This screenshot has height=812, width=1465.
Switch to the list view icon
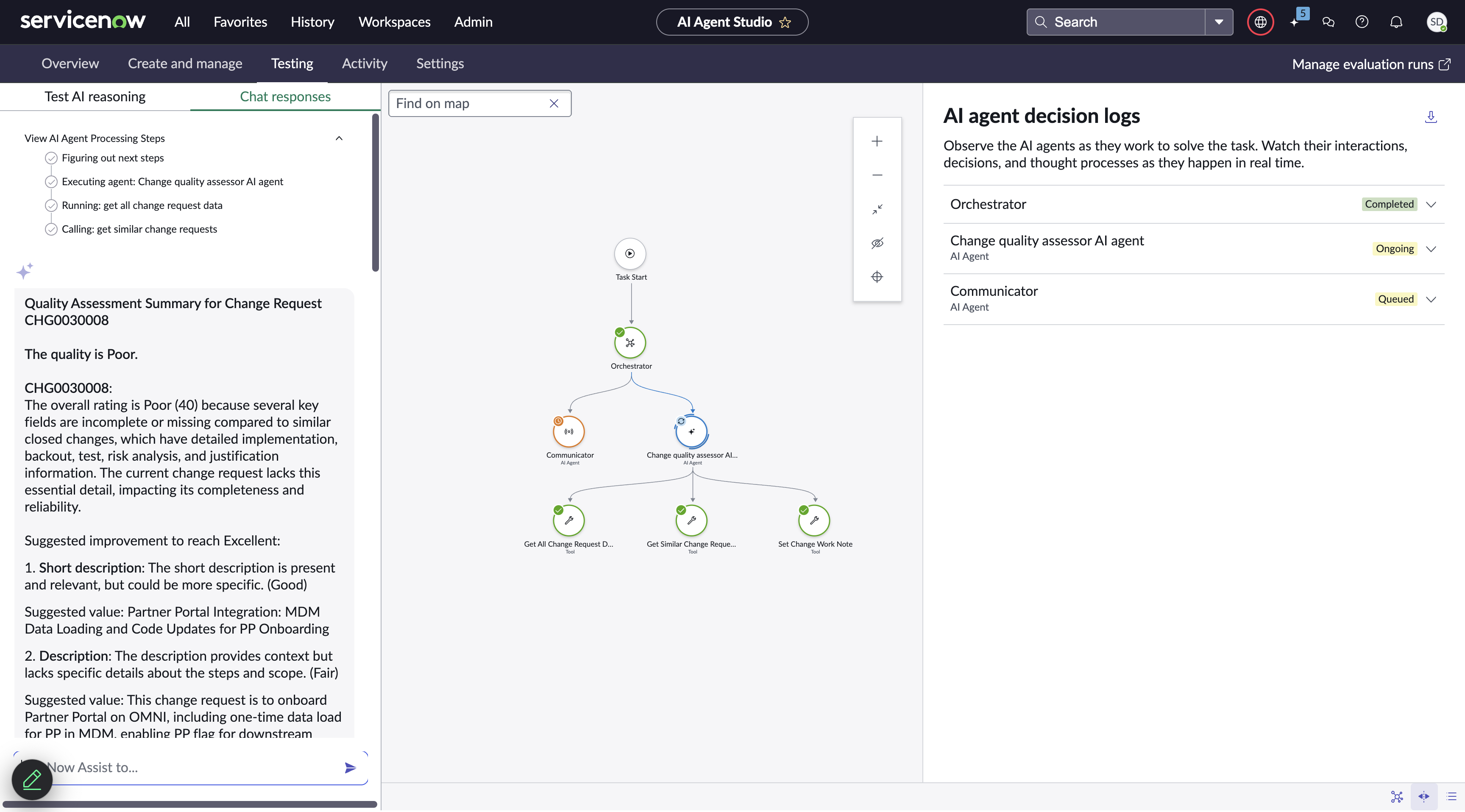tap(1451, 797)
